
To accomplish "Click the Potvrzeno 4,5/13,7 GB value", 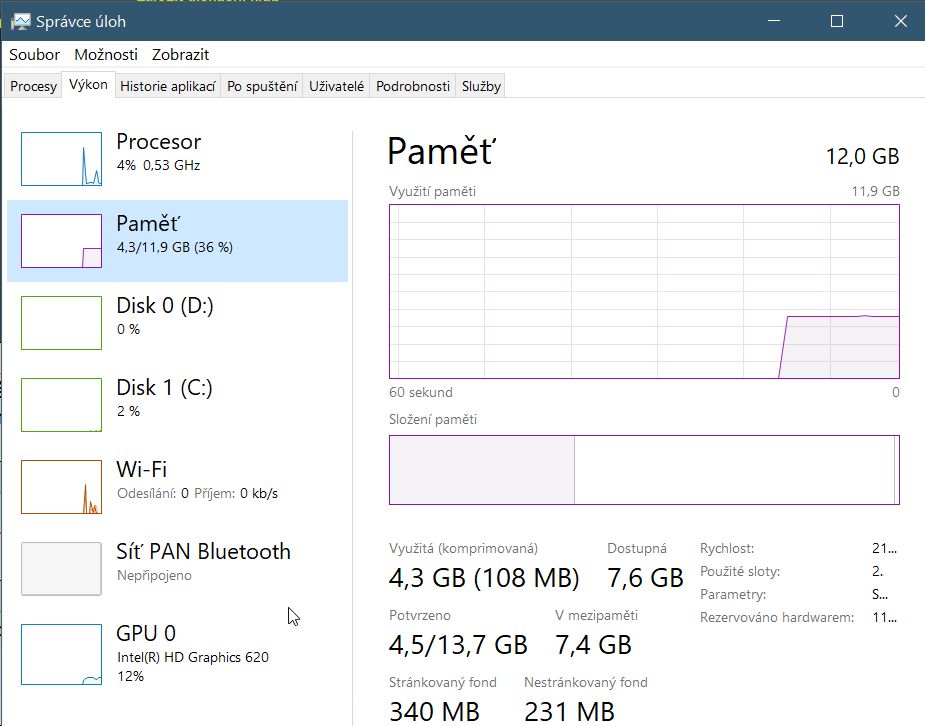I will (x=458, y=645).
